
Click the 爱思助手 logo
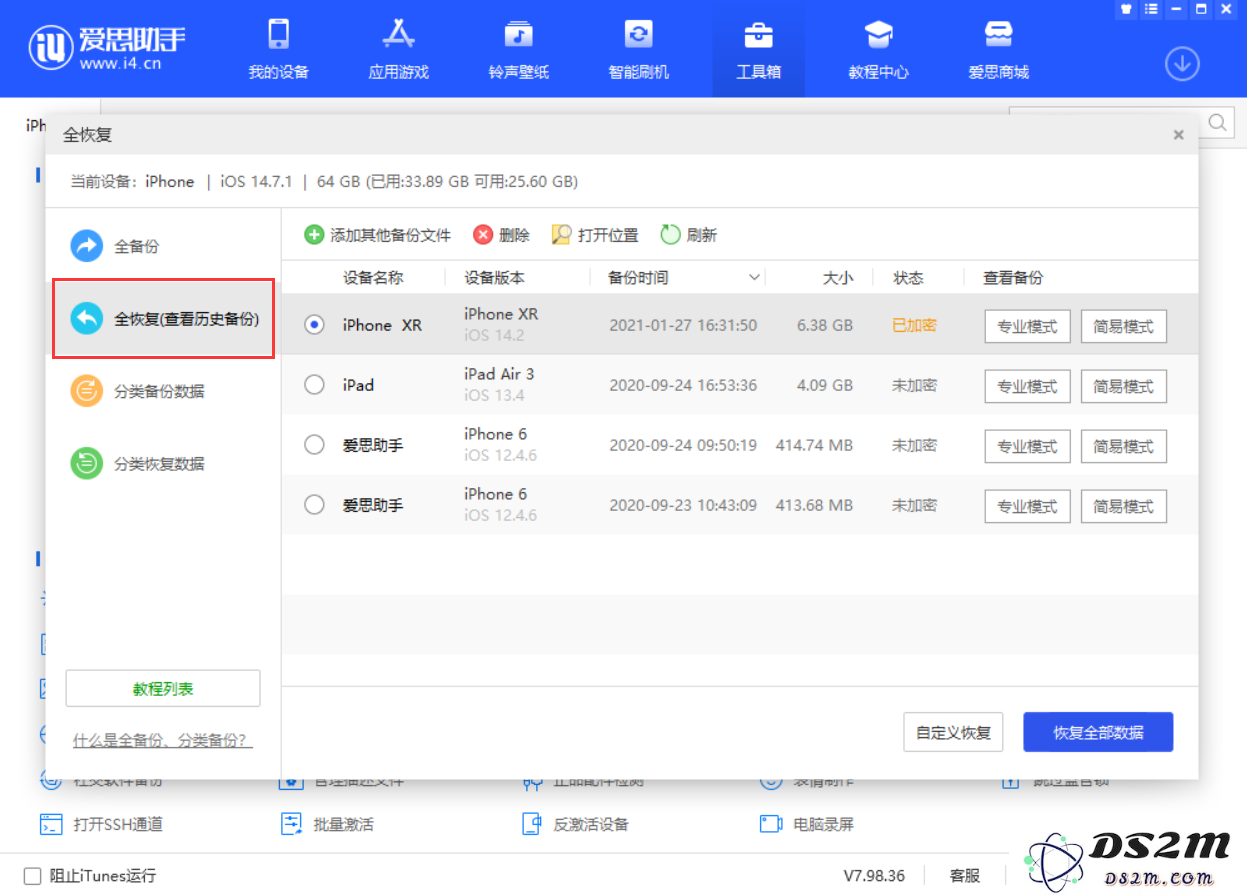point(106,46)
